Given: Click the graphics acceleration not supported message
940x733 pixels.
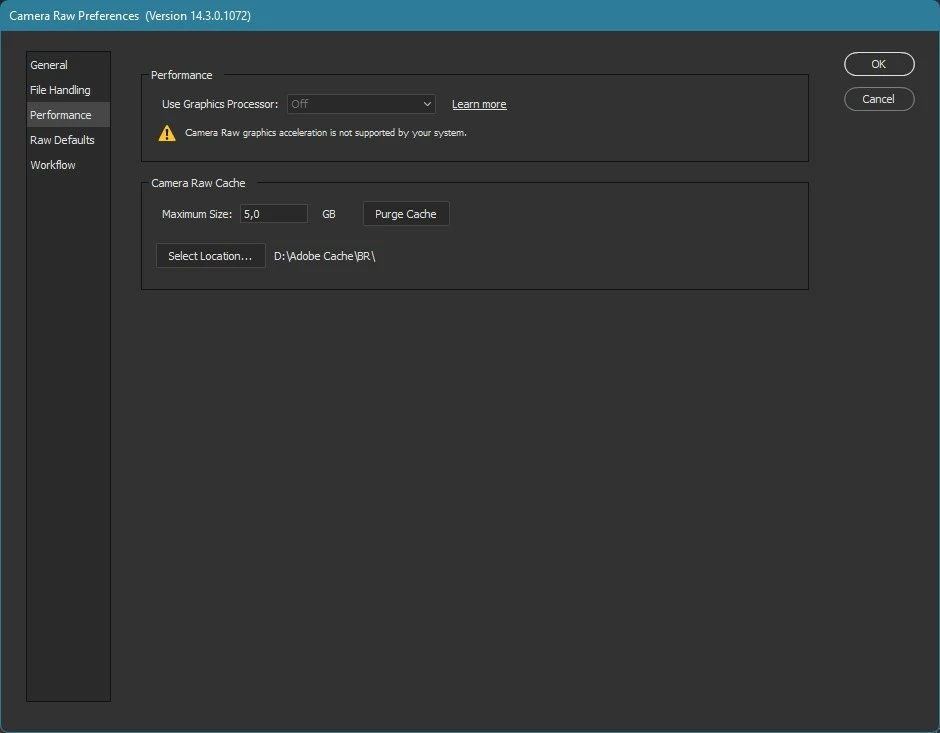Looking at the screenshot, I should (x=326, y=132).
